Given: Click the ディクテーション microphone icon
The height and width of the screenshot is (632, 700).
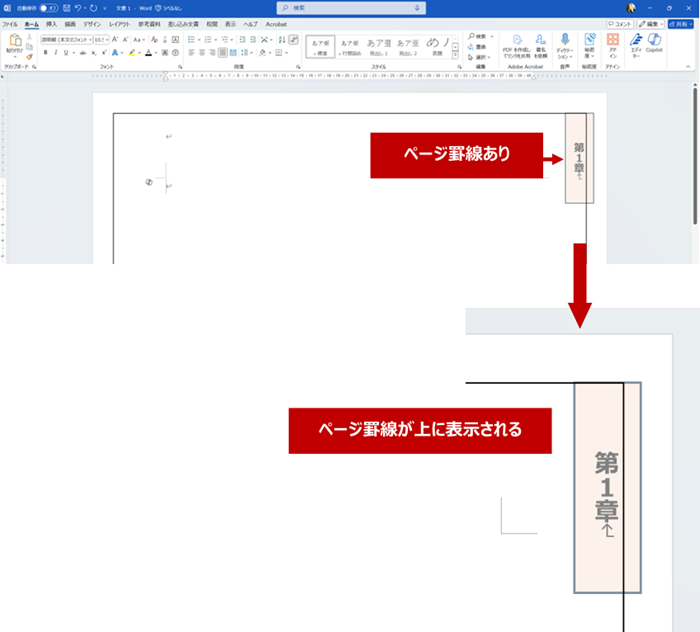Looking at the screenshot, I should [x=564, y=41].
